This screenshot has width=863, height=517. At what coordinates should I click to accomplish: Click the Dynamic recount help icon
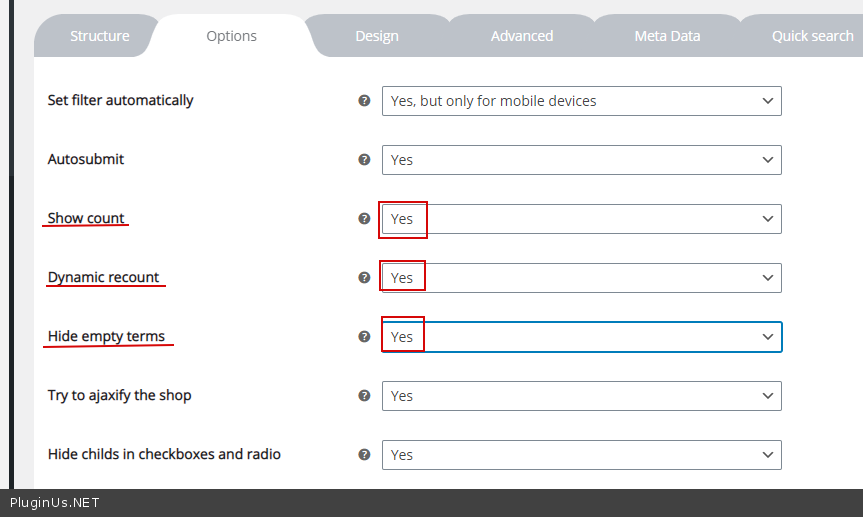tap(364, 278)
